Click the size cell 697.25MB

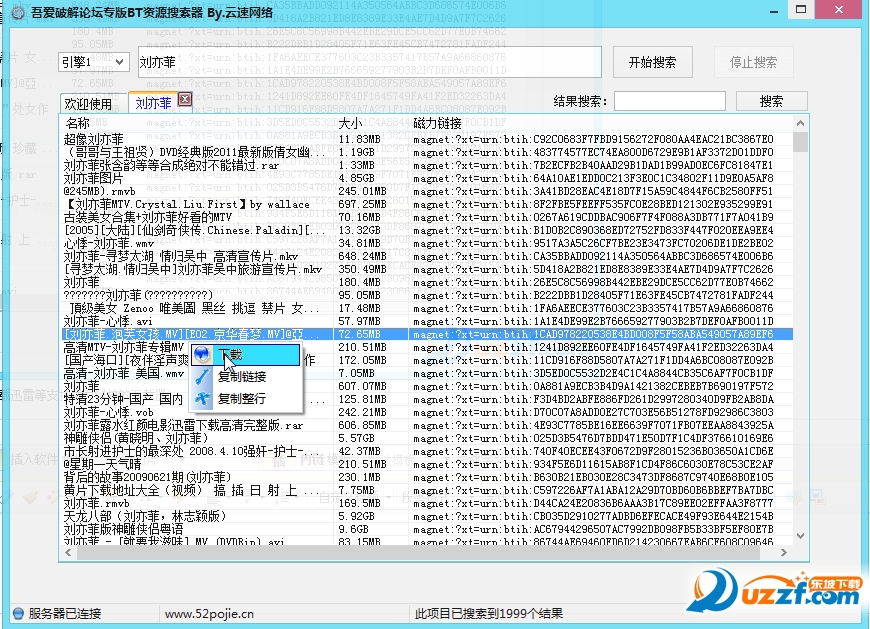pos(362,204)
